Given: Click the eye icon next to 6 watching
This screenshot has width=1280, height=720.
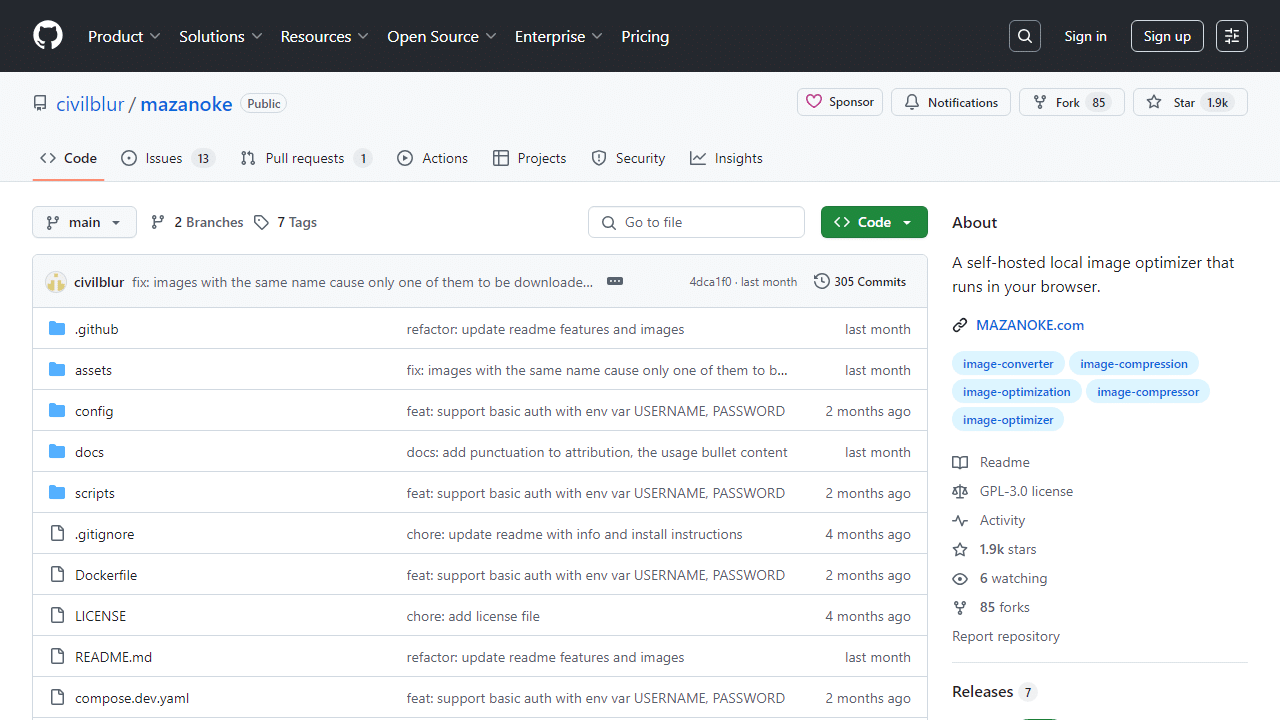Looking at the screenshot, I should tap(960, 578).
